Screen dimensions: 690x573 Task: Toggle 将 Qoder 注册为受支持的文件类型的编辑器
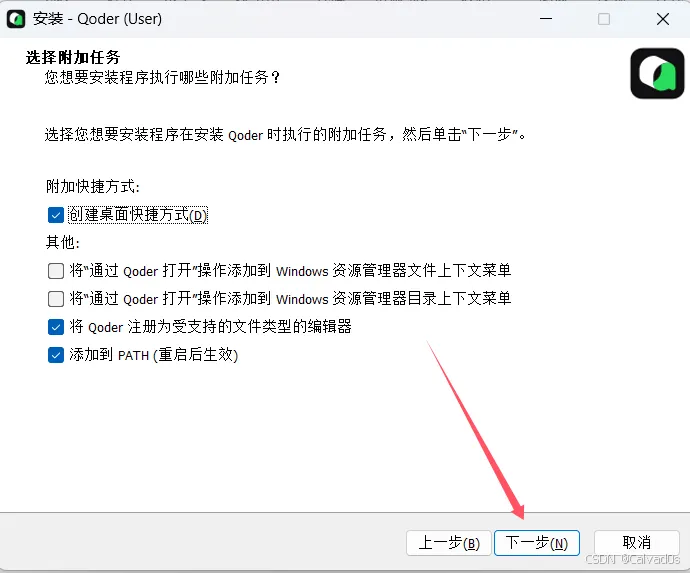[55, 327]
